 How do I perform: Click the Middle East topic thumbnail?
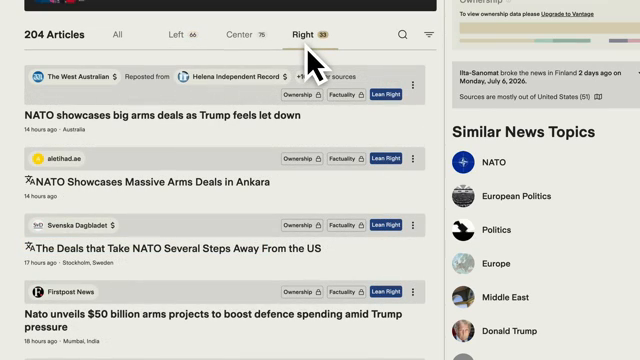coord(463,297)
